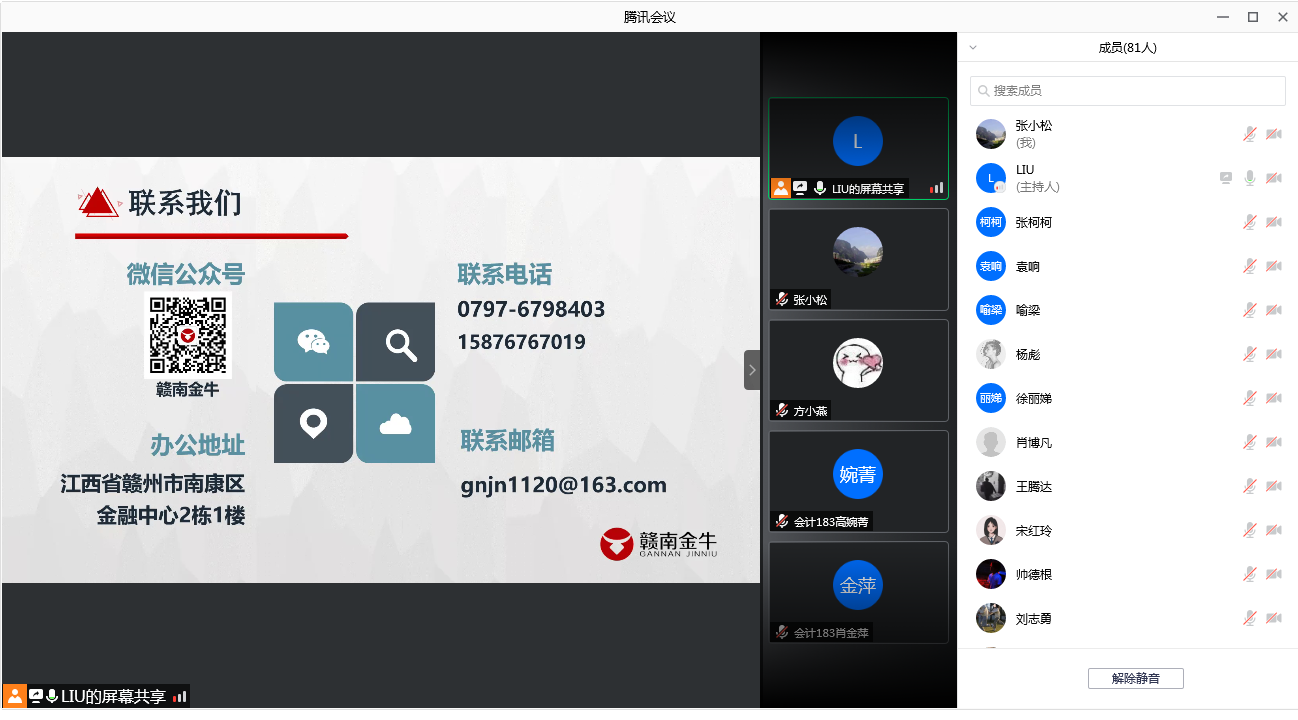Click member name 袁响 in the list
Viewport: 1298px width, 720px height.
point(1028,266)
